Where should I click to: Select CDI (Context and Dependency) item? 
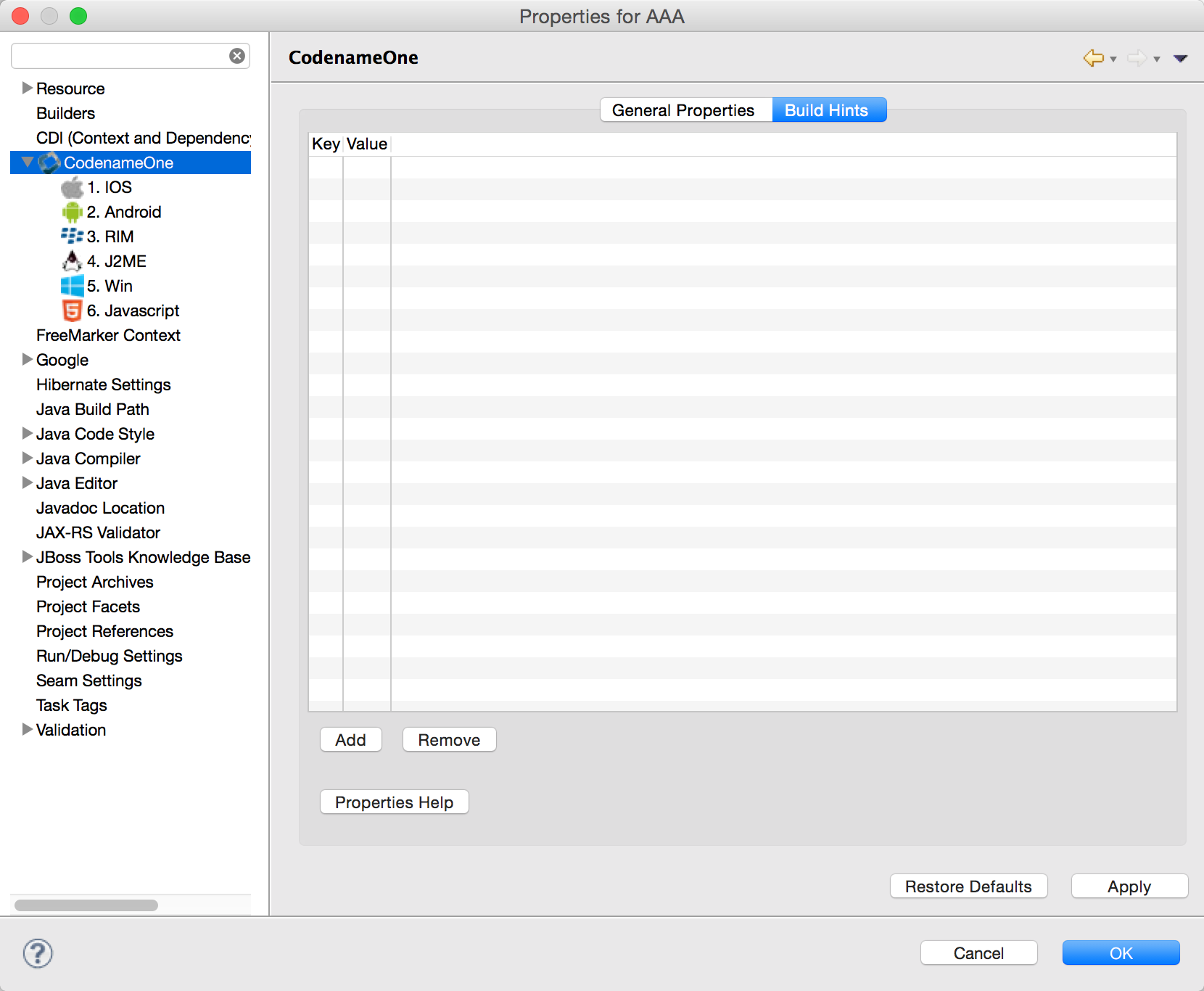point(144,138)
